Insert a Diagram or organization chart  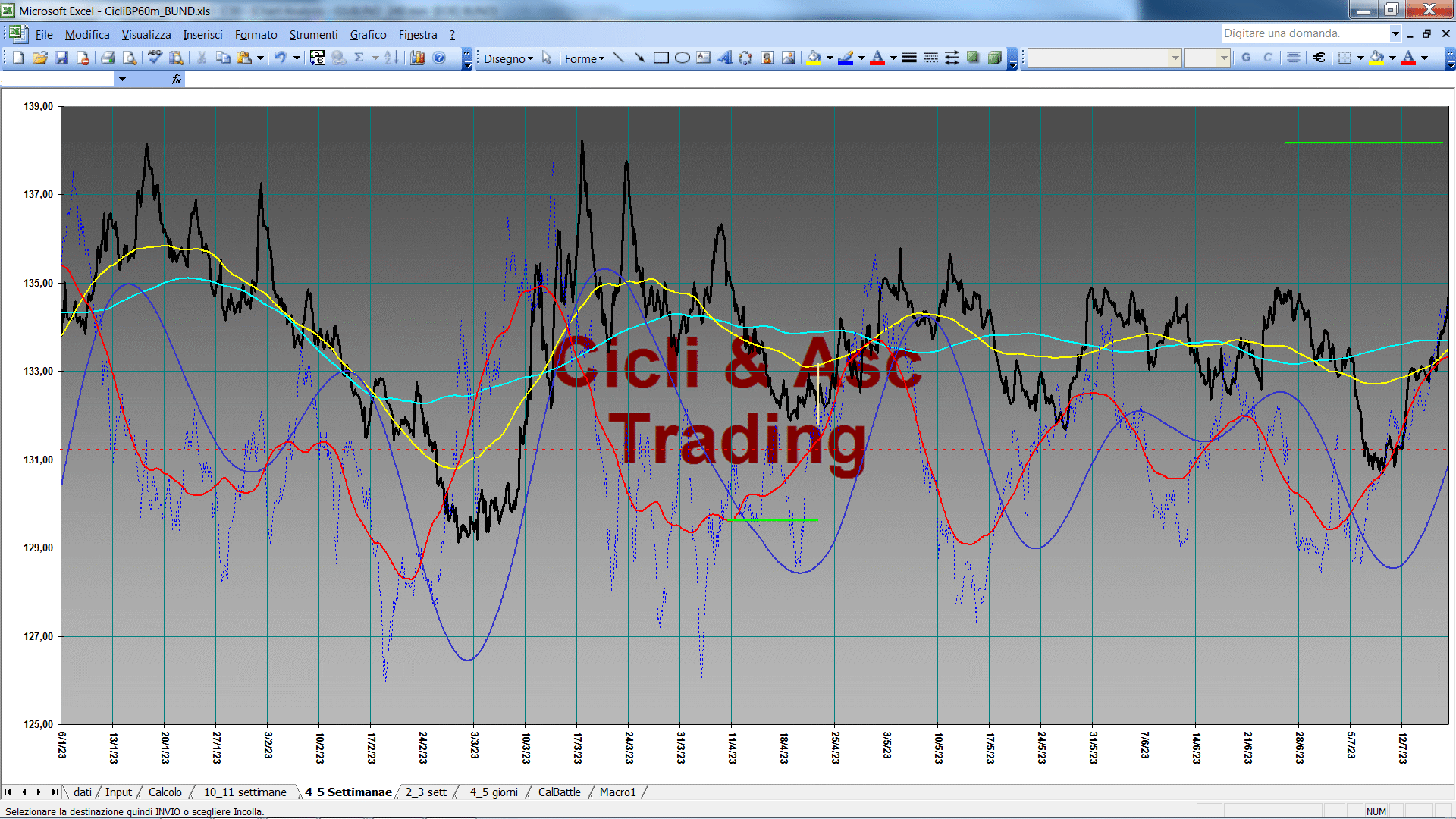[x=745, y=58]
